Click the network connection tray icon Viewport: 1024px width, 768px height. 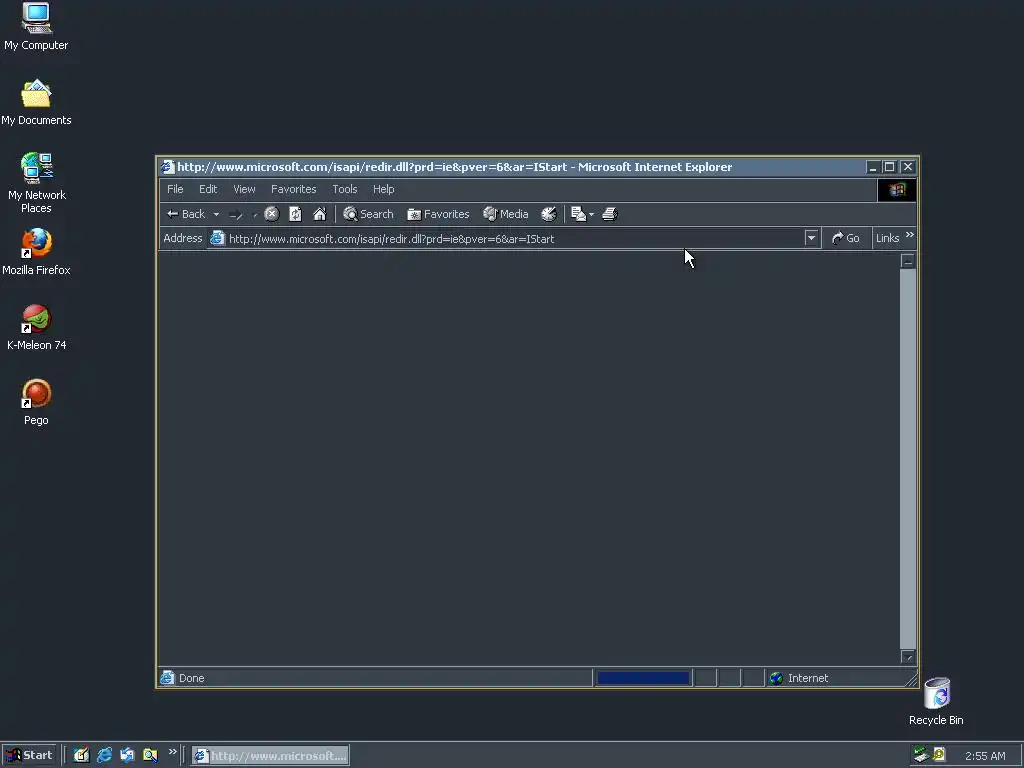(x=921, y=755)
